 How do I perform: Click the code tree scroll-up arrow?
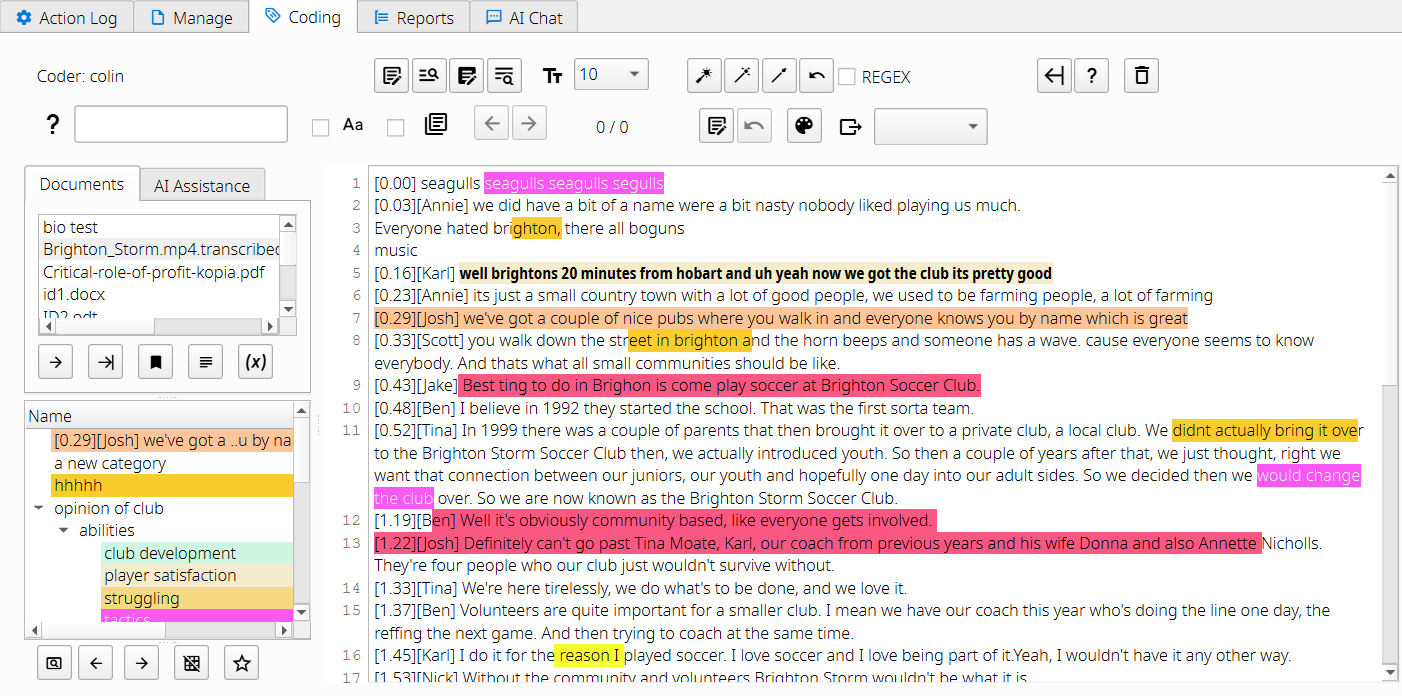[x=302, y=410]
